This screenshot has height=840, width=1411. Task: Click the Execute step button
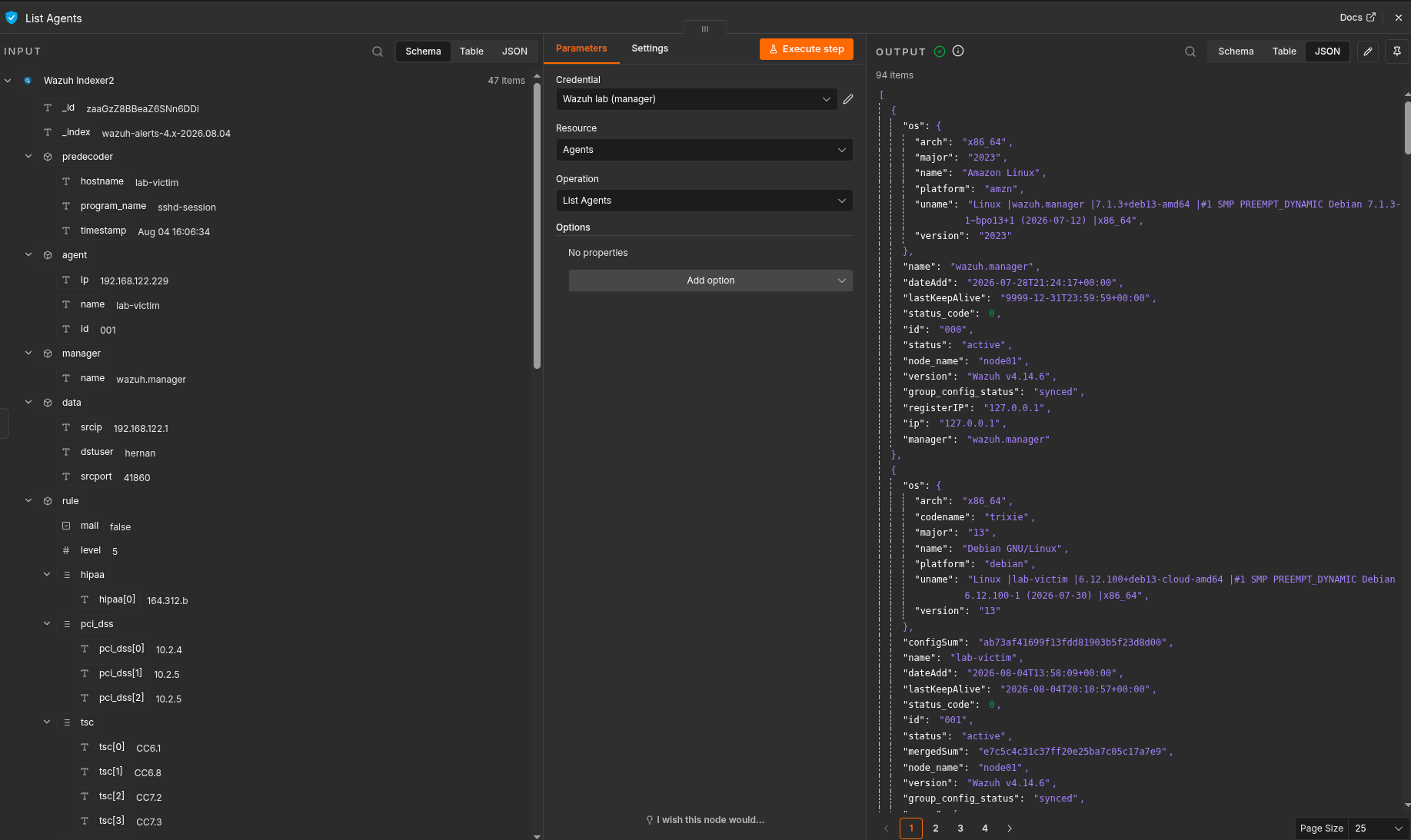[x=807, y=49]
